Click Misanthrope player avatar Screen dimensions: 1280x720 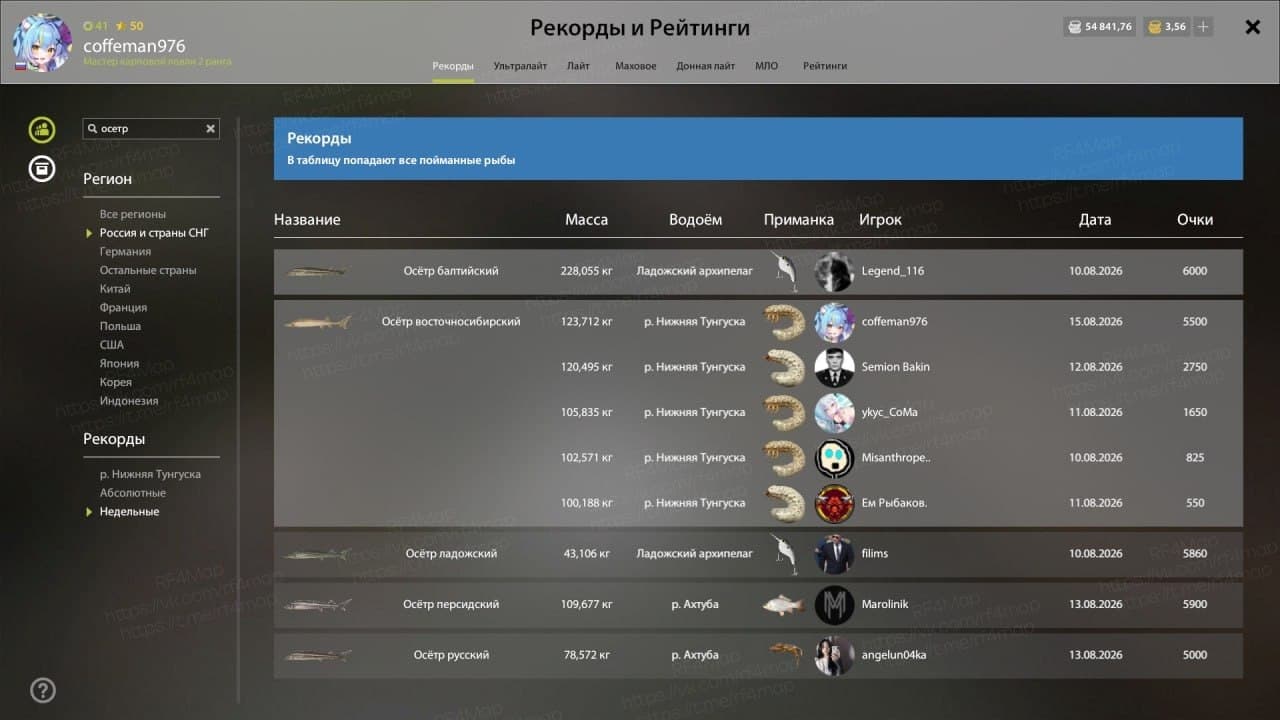834,458
